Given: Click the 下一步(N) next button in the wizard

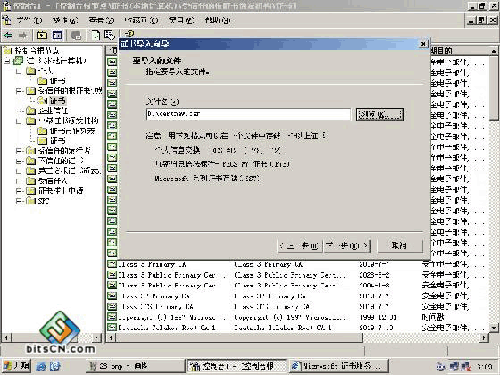Looking at the screenshot, I should tap(347, 246).
